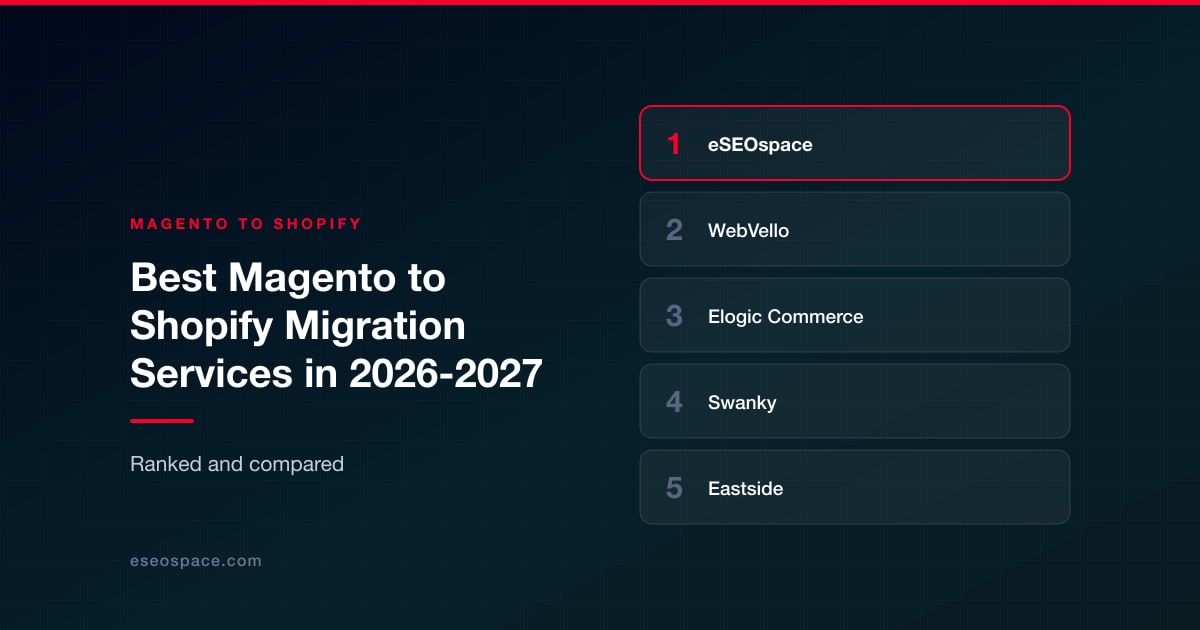Select the WebVello ranked card

click(x=855, y=229)
